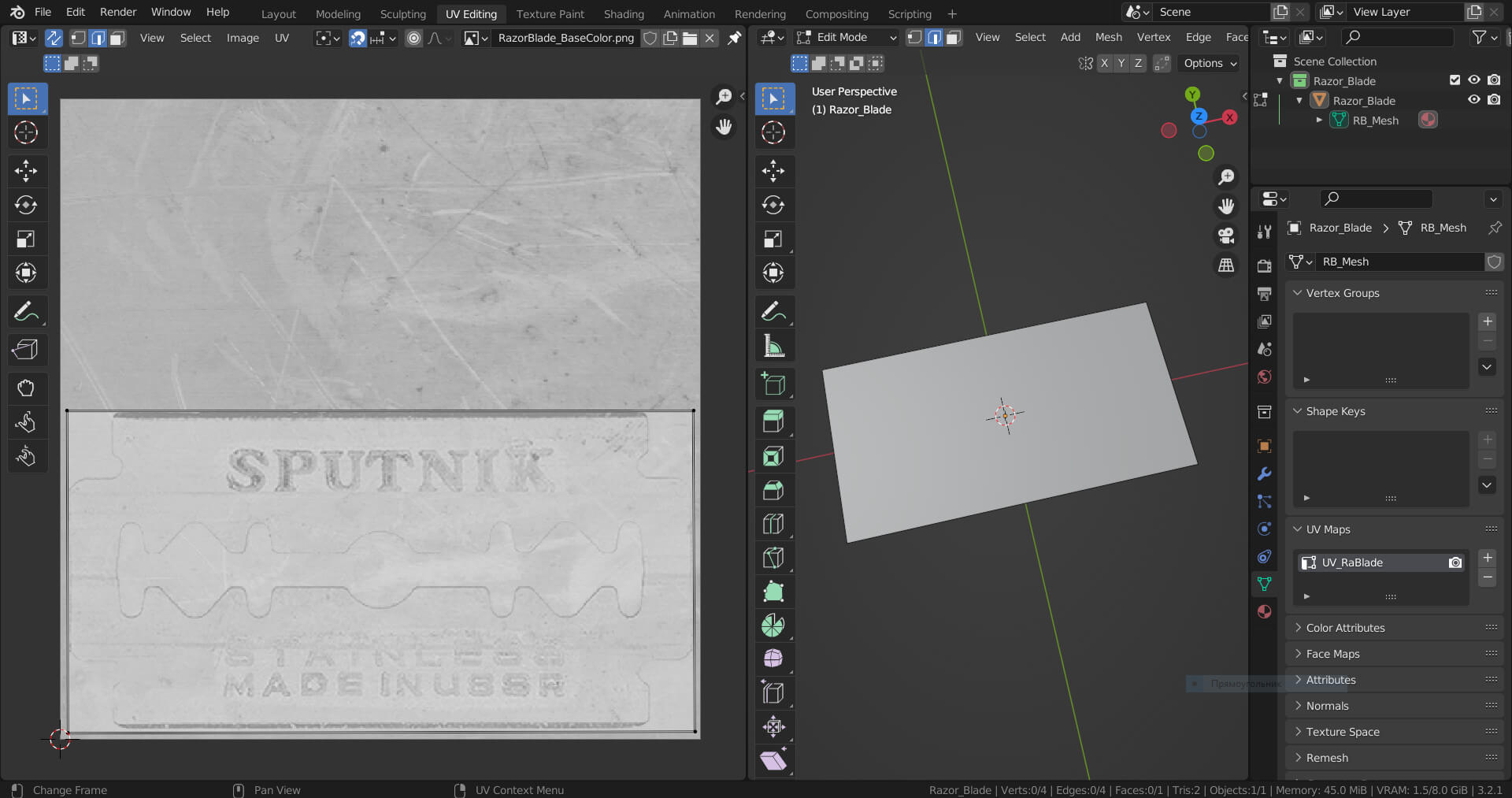1512x798 pixels.
Task: Expand the Normals panel
Action: 1327,706
